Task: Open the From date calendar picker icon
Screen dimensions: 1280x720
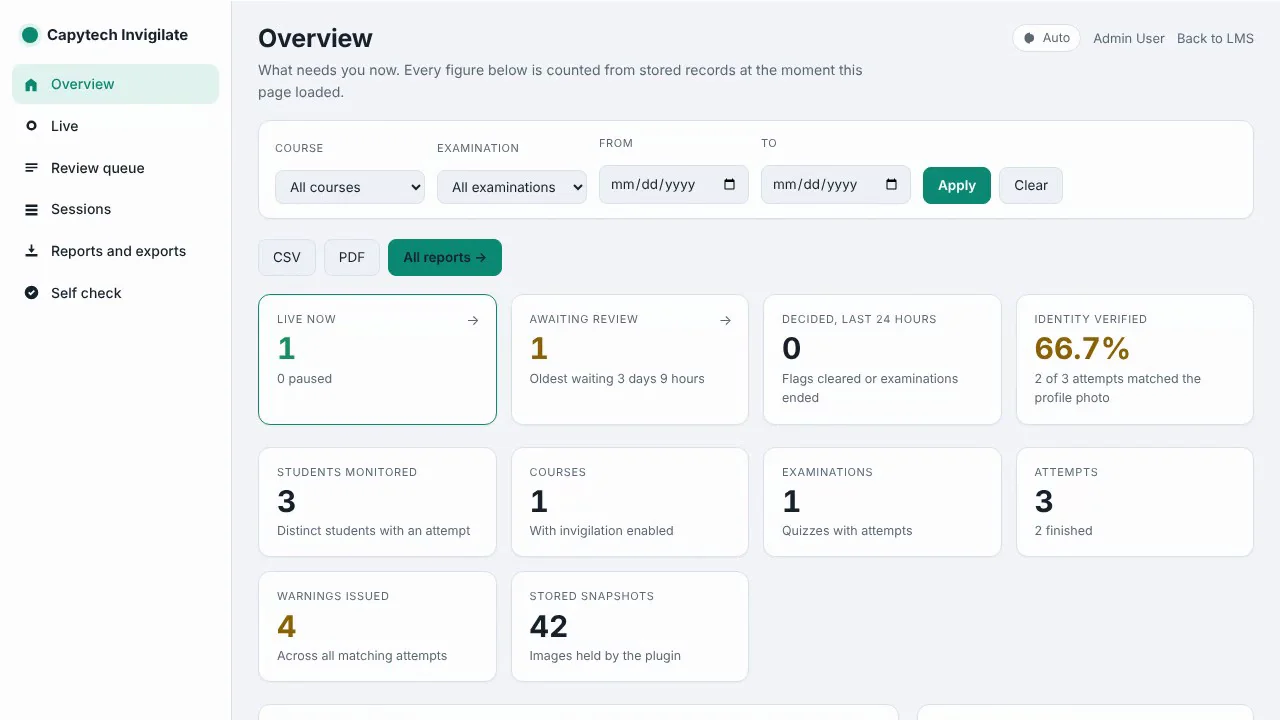Action: [x=729, y=184]
